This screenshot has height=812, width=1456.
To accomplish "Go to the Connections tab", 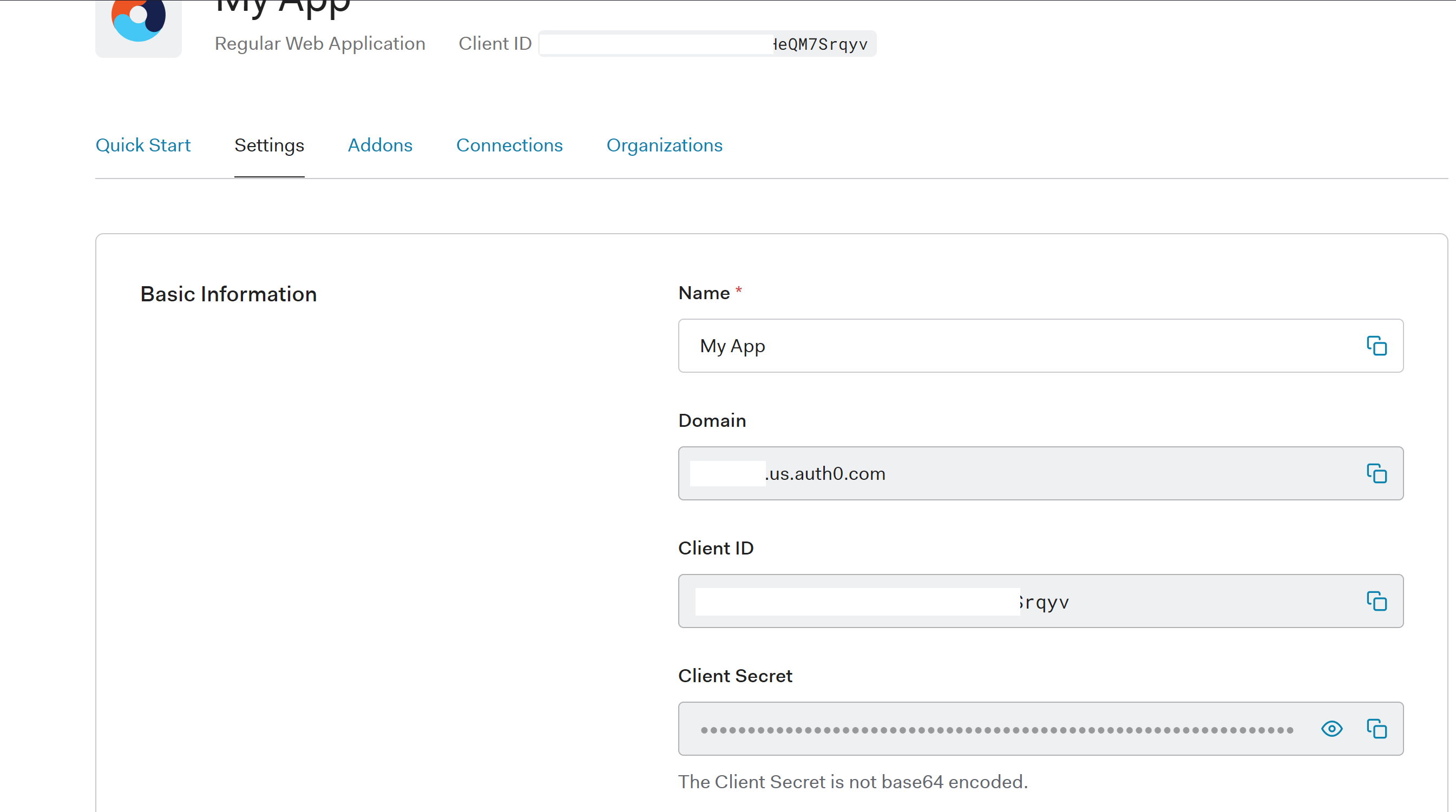I will click(x=509, y=145).
